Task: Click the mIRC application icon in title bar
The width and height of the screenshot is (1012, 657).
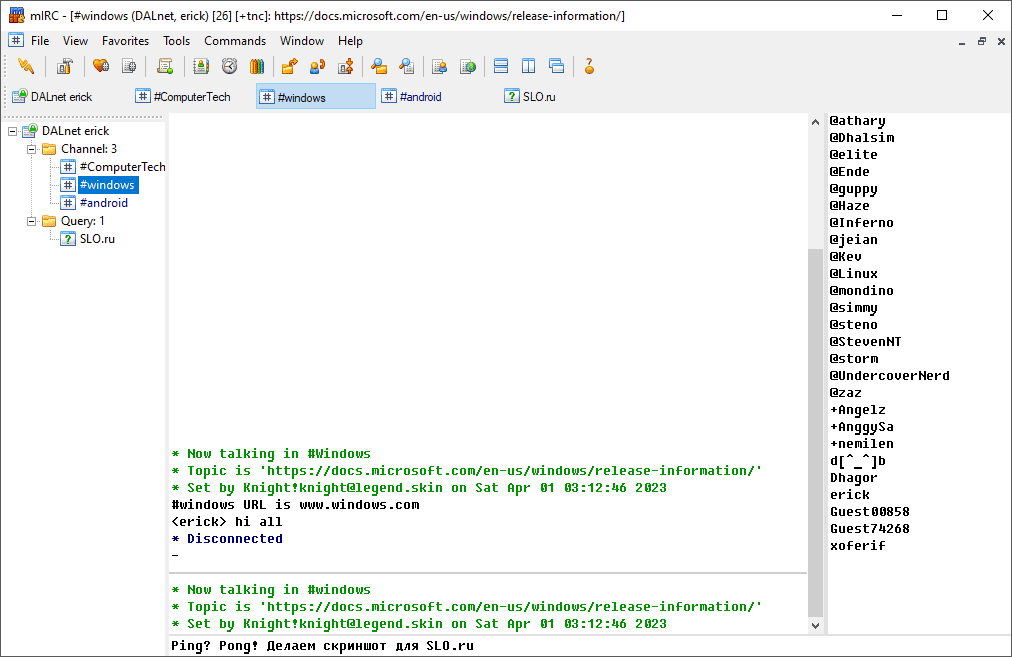Action: [16, 15]
